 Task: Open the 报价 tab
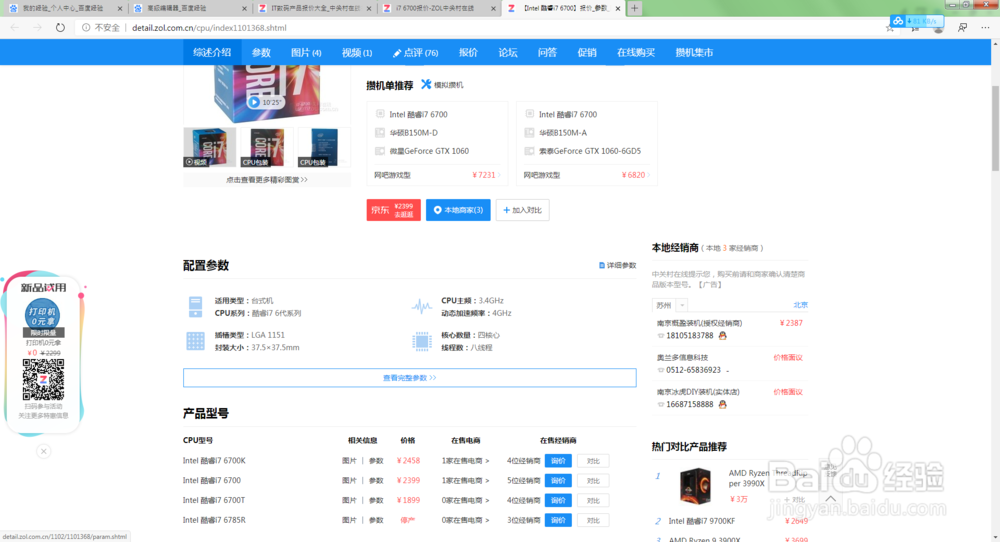[x=468, y=52]
